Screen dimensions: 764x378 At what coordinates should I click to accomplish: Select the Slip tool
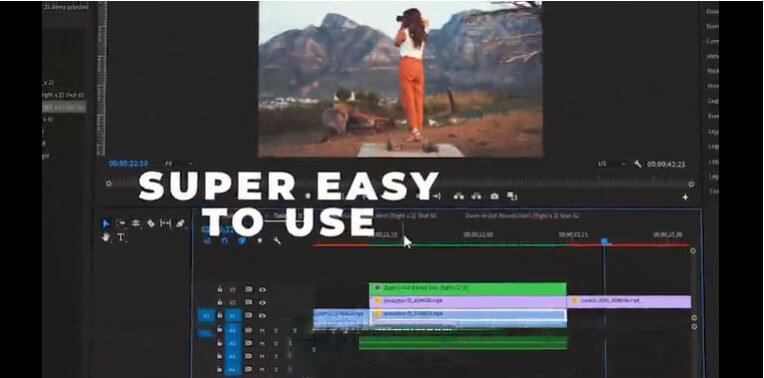pyautogui.click(x=166, y=224)
